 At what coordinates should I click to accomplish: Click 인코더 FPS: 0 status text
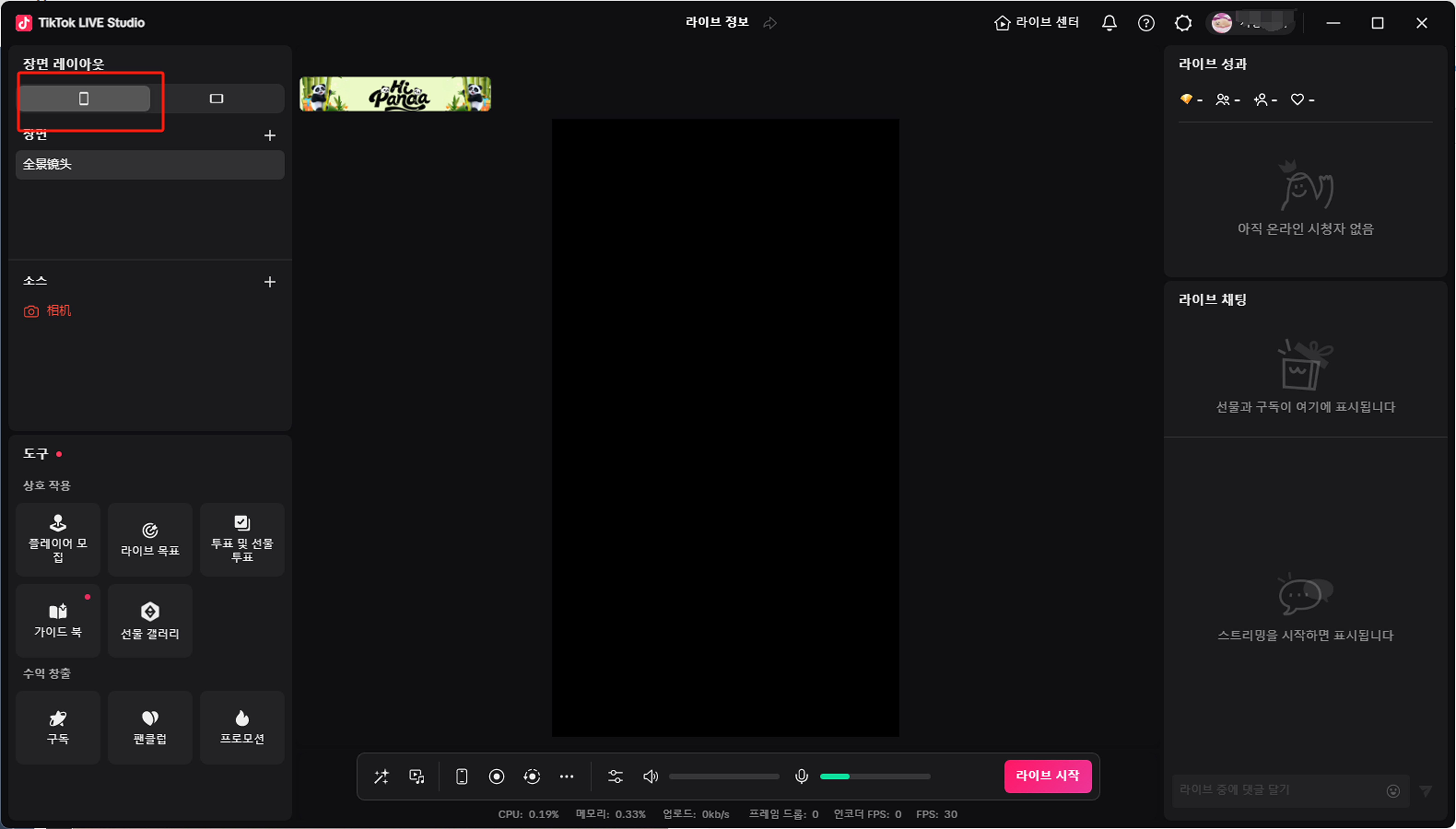(x=868, y=814)
